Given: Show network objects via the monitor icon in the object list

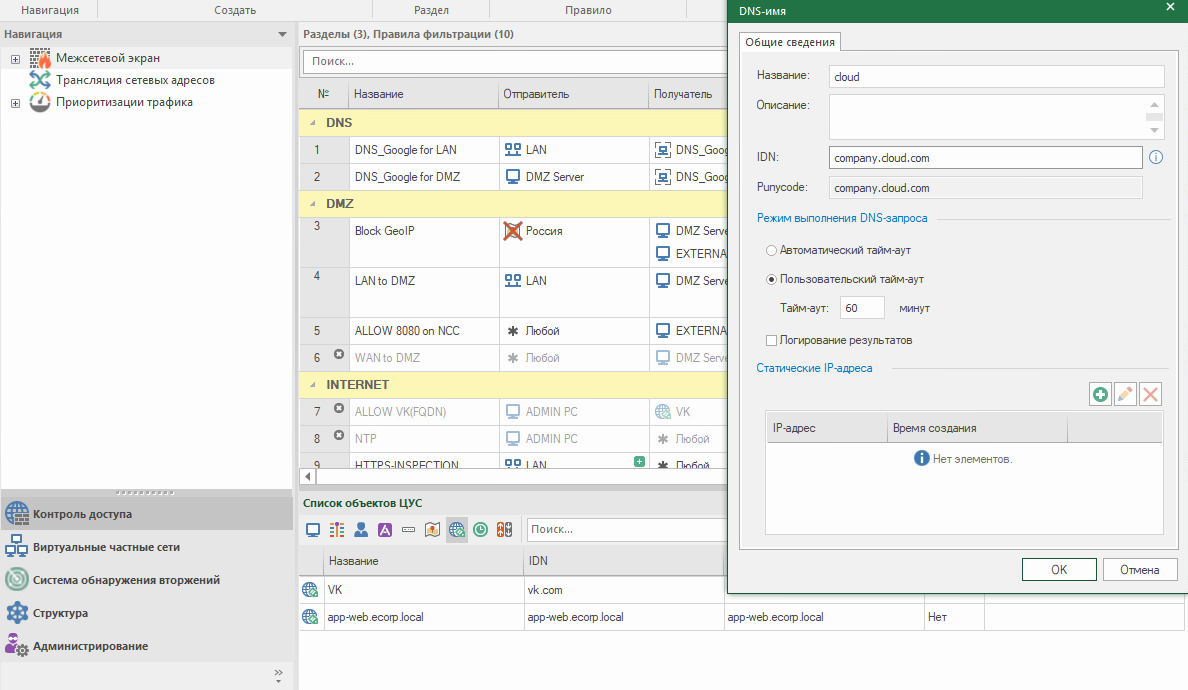Looking at the screenshot, I should tap(313, 529).
